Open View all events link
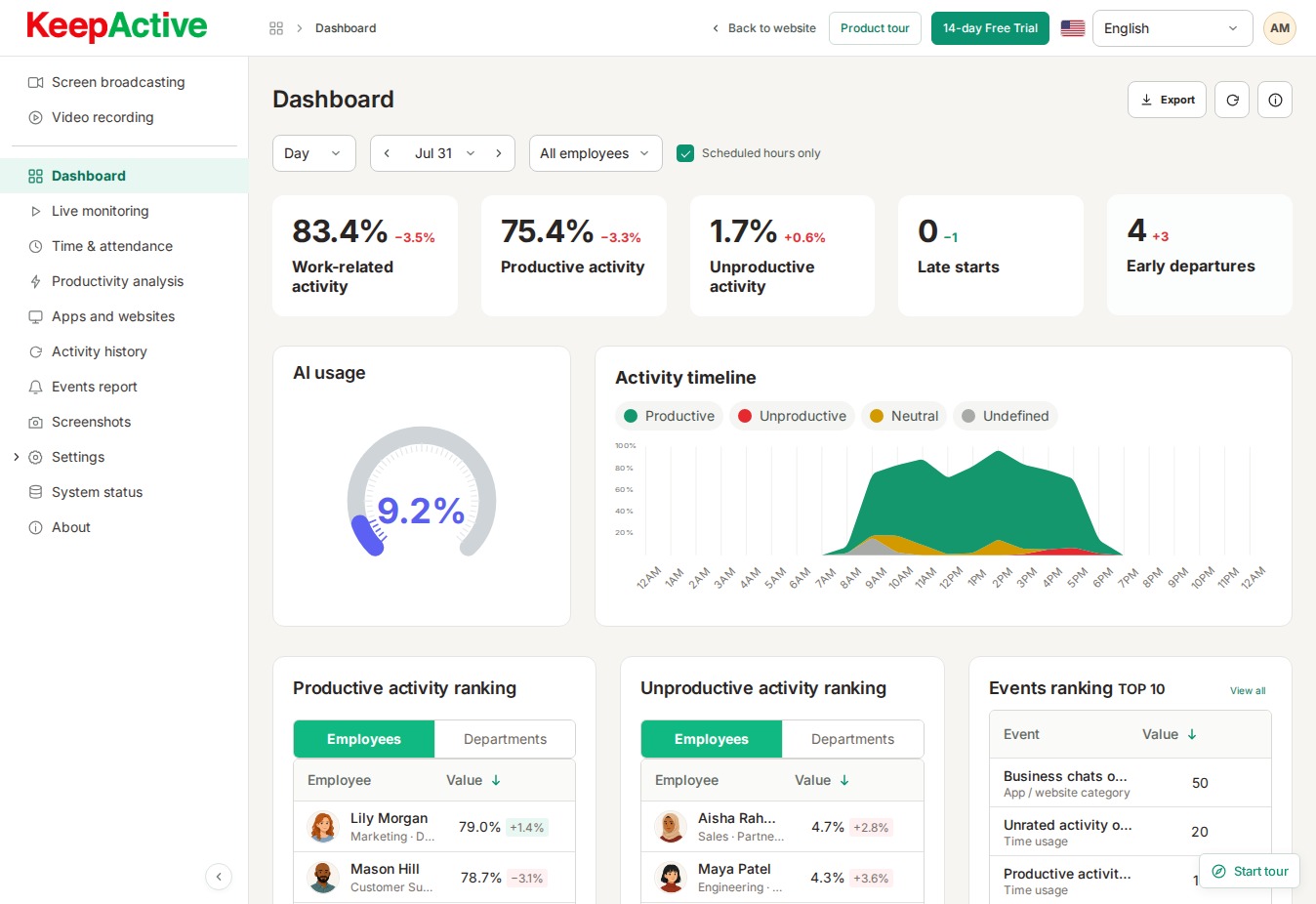The image size is (1316, 904). pyautogui.click(x=1248, y=690)
